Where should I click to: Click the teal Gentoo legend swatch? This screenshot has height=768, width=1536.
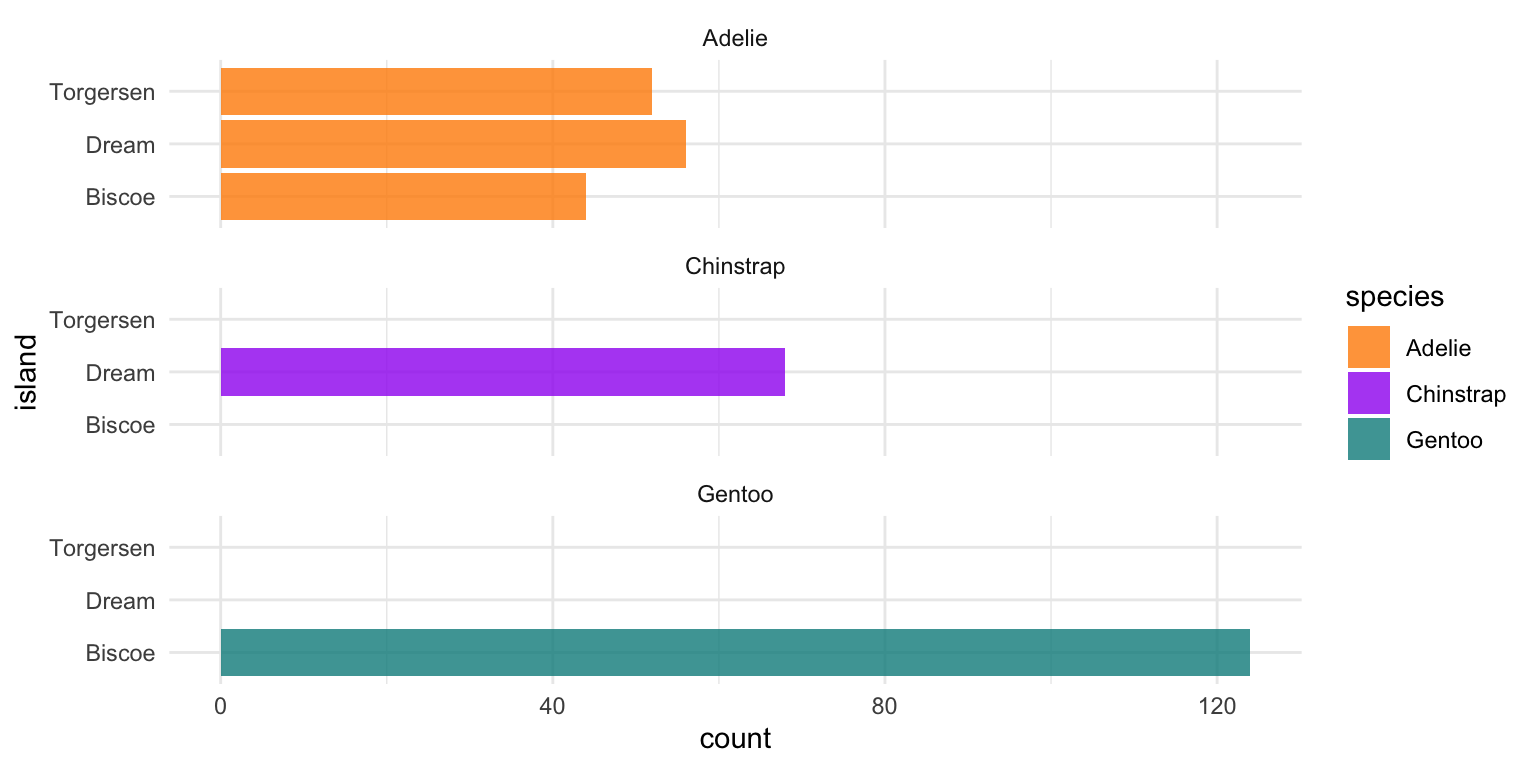[1368, 439]
